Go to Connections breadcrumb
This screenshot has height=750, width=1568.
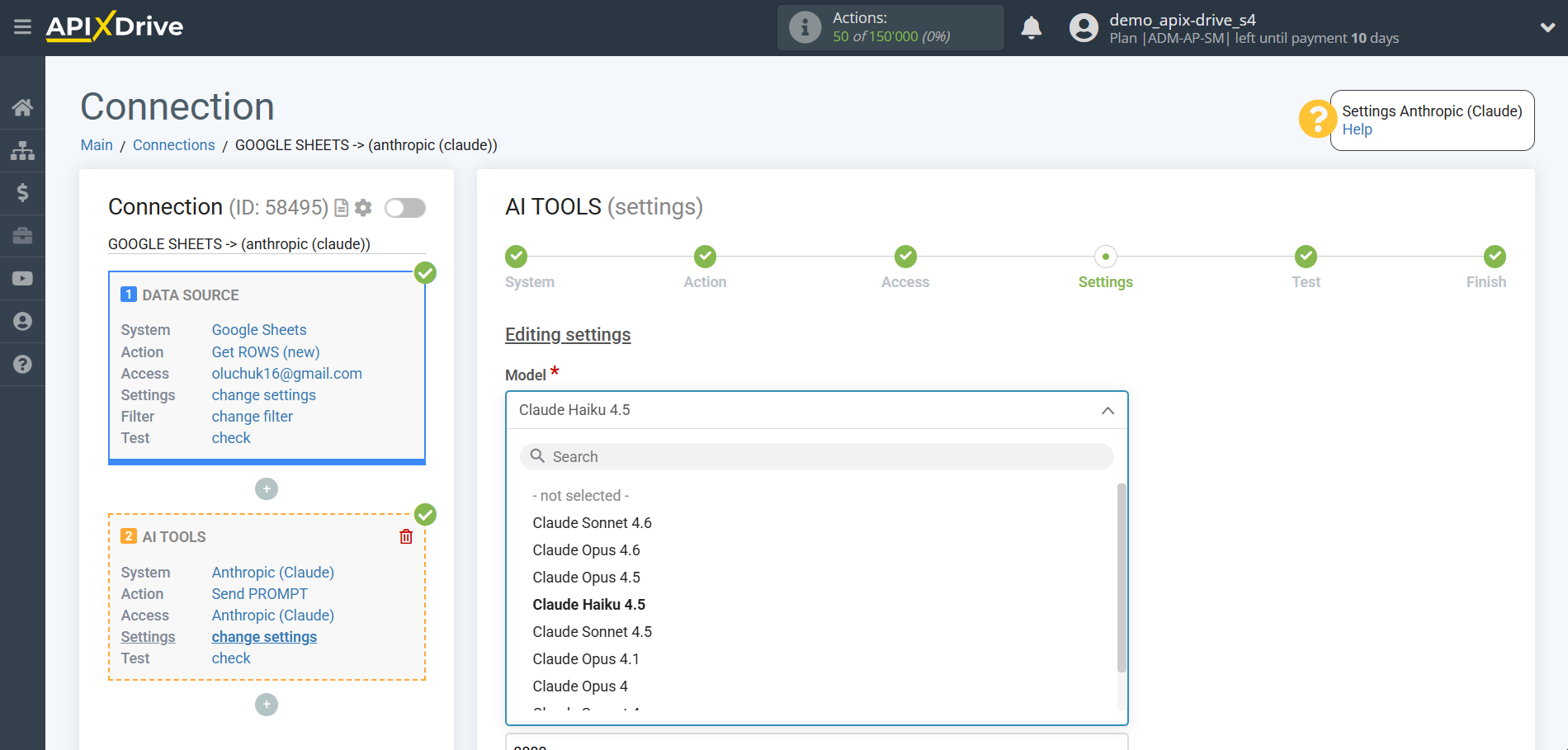click(173, 145)
